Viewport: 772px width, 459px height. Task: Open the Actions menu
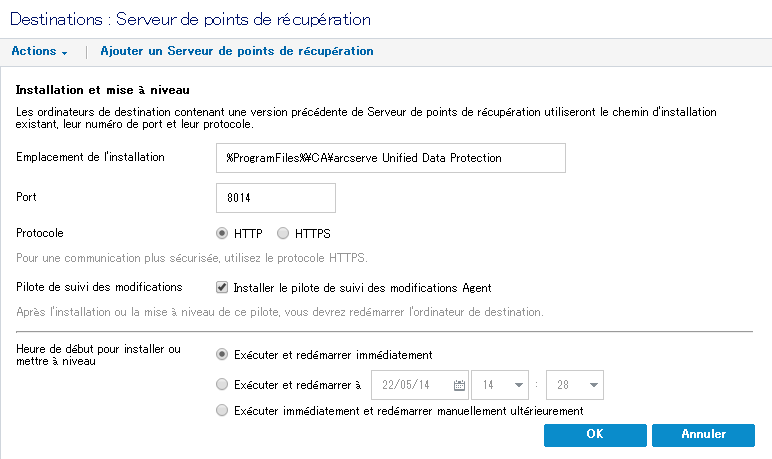tap(34, 51)
